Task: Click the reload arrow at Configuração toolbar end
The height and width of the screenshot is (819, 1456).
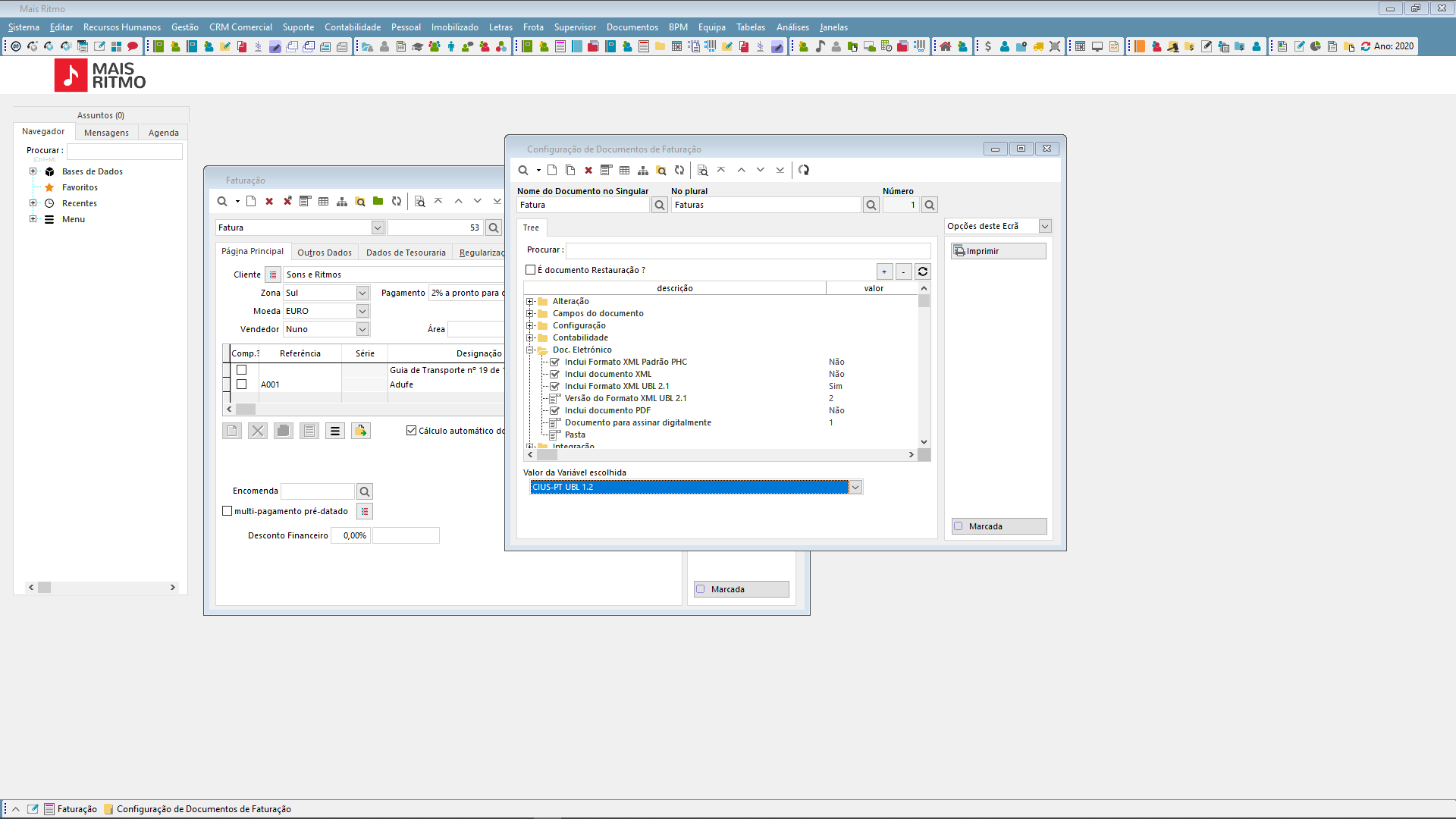Action: coord(804,170)
